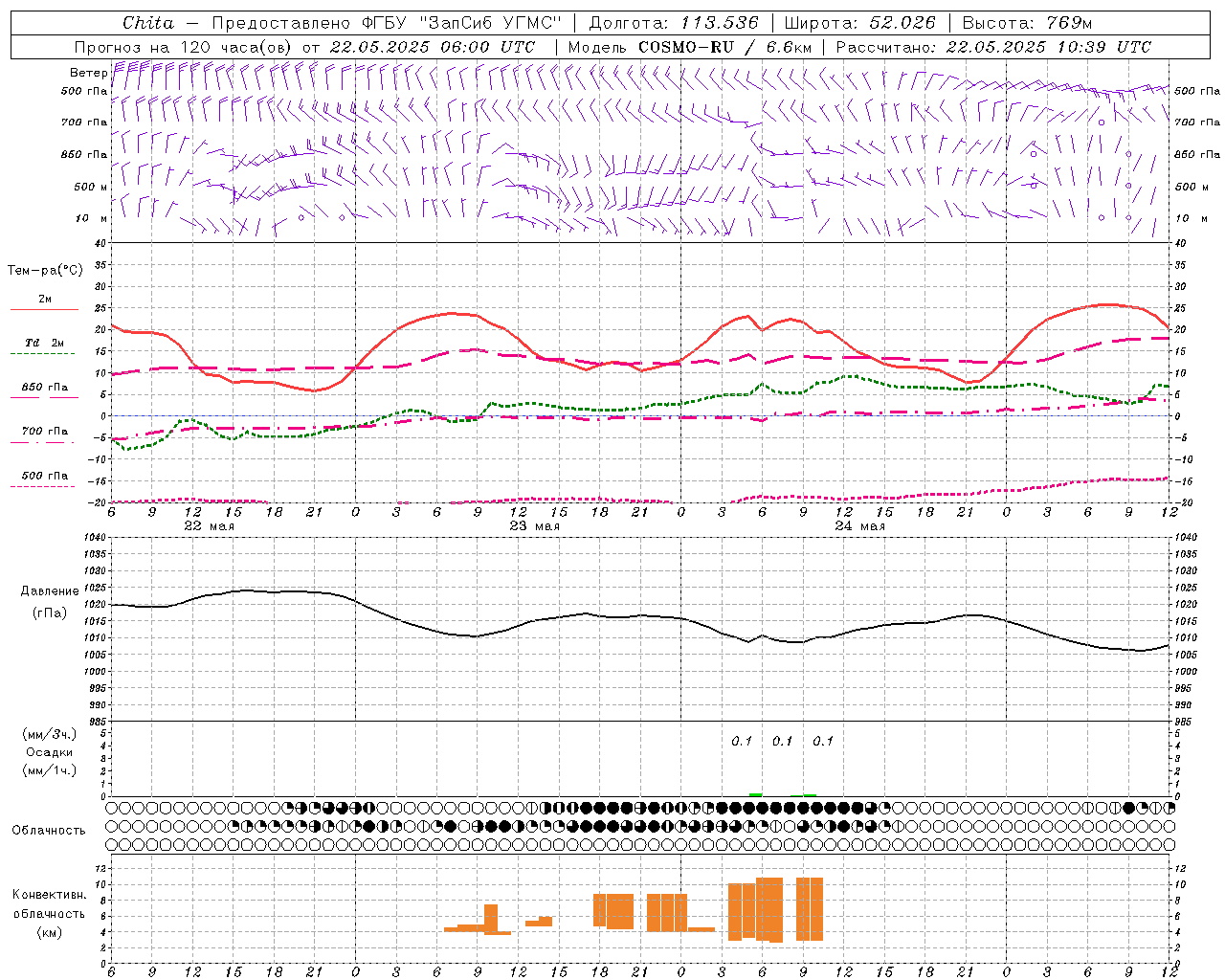This screenshot has height=980, width=1225.
Task: Click the "Ветер" wind panel label
Action: [x=88, y=73]
